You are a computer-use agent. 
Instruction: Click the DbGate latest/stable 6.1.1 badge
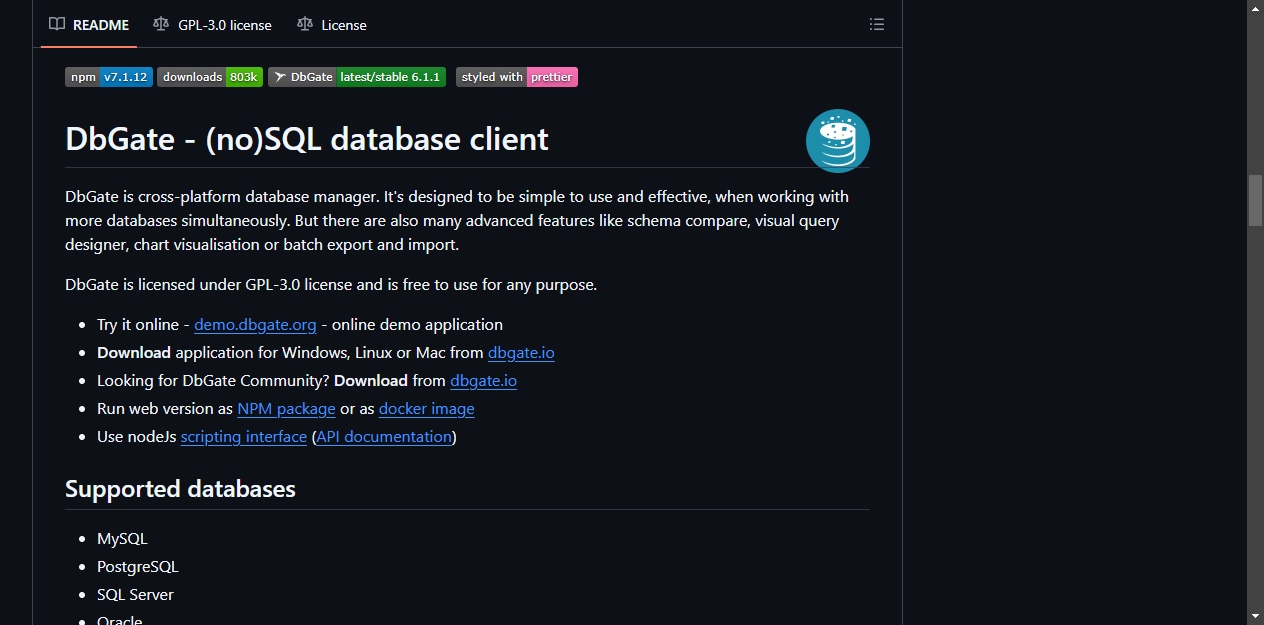coord(357,77)
